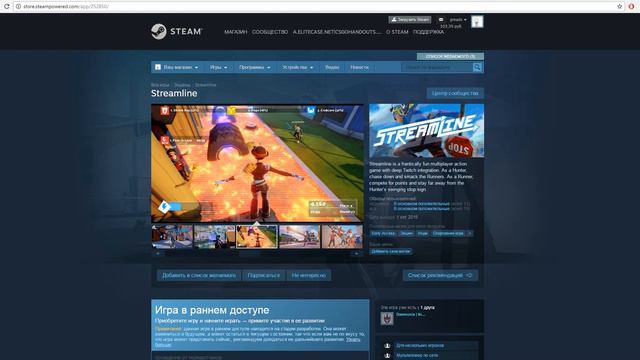Open the wishlist button (Список желаемого)

click(x=450, y=56)
